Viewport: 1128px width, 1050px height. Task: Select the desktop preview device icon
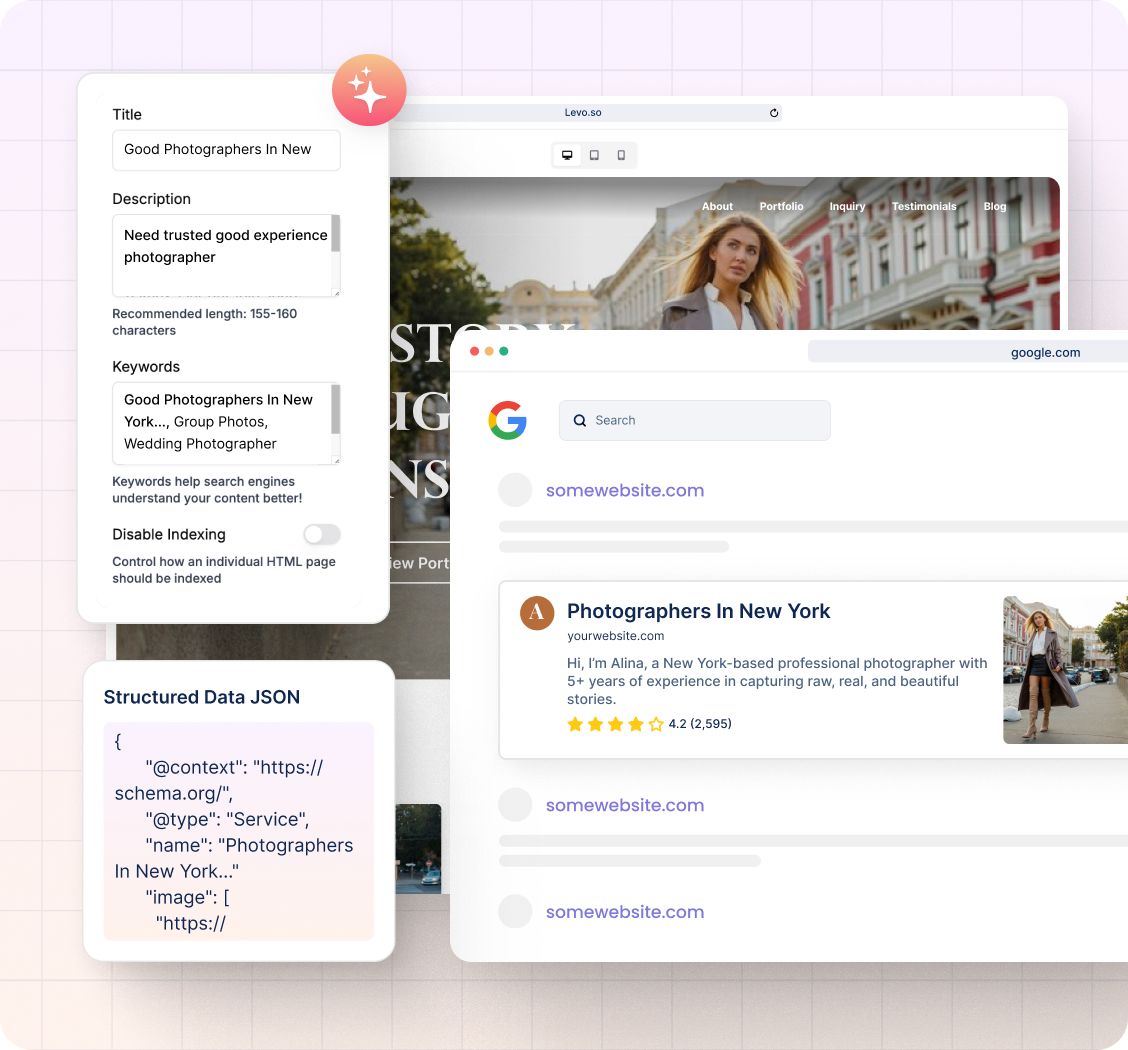(567, 155)
